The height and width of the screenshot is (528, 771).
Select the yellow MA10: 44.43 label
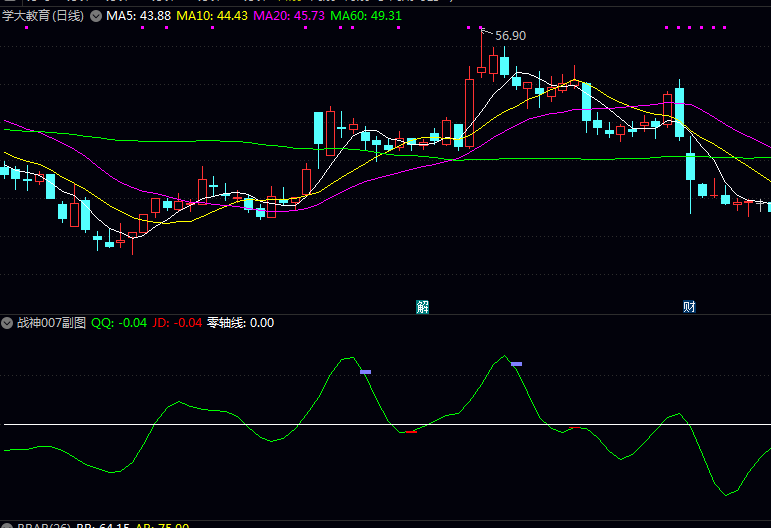click(210, 17)
